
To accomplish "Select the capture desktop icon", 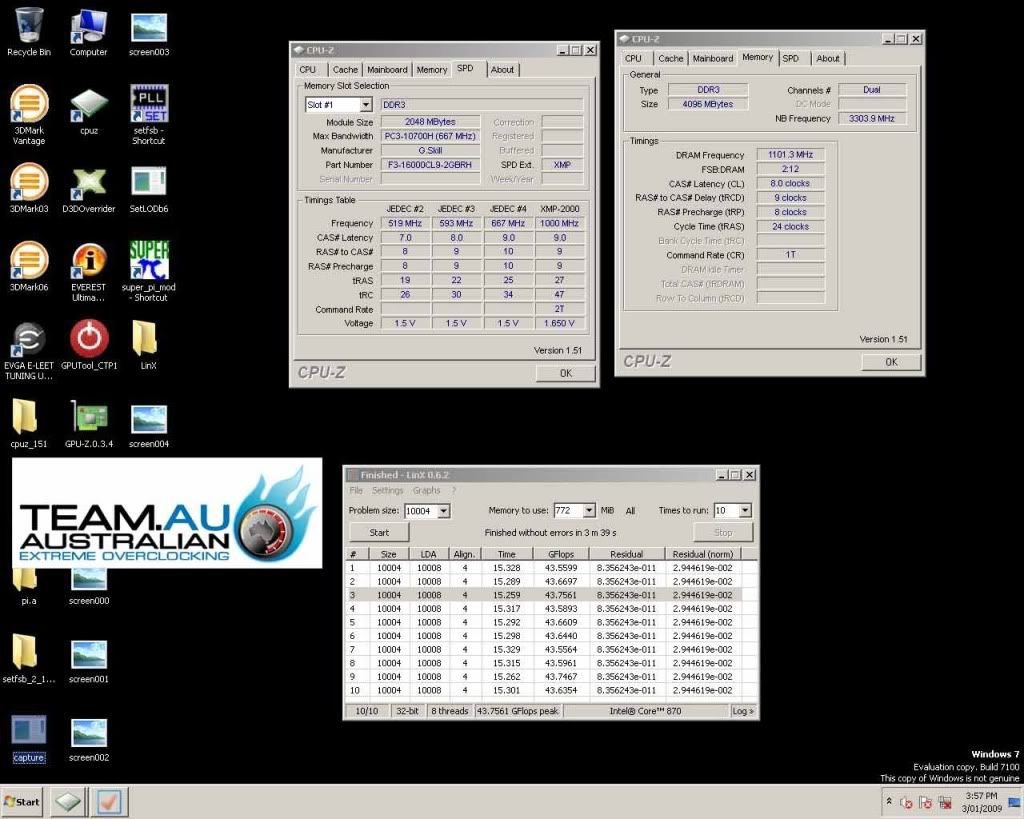I will tap(28, 738).
